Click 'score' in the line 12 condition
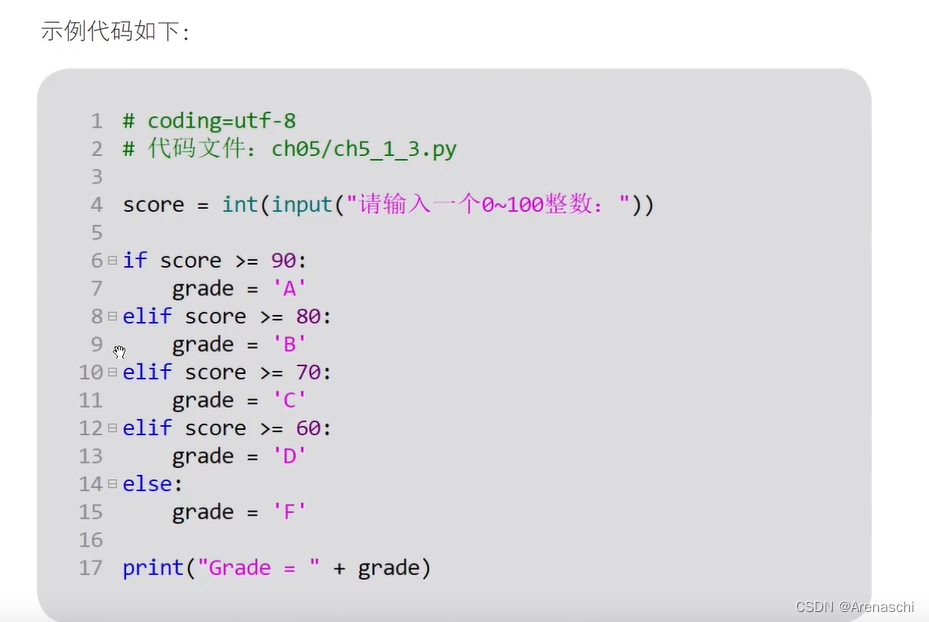Image resolution: width=929 pixels, height=622 pixels. pos(215,429)
